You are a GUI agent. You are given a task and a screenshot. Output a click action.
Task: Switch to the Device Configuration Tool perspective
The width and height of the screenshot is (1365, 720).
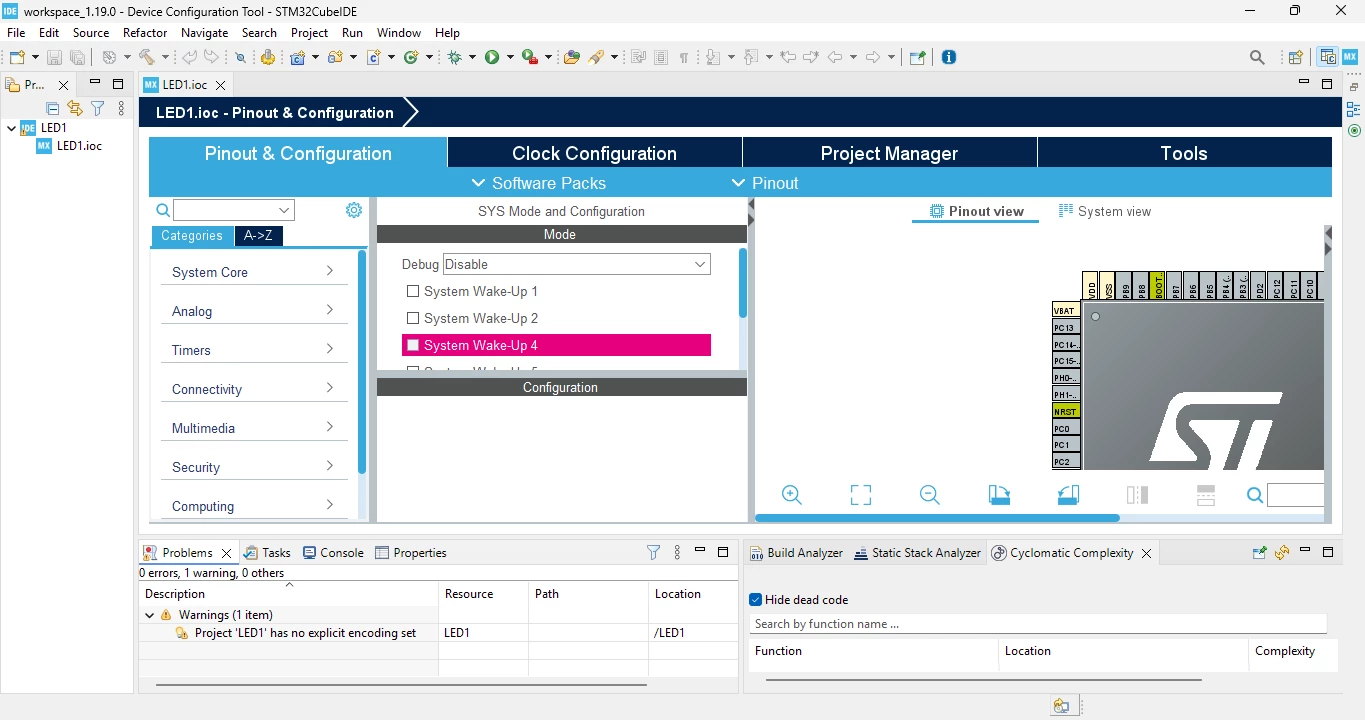point(1349,58)
